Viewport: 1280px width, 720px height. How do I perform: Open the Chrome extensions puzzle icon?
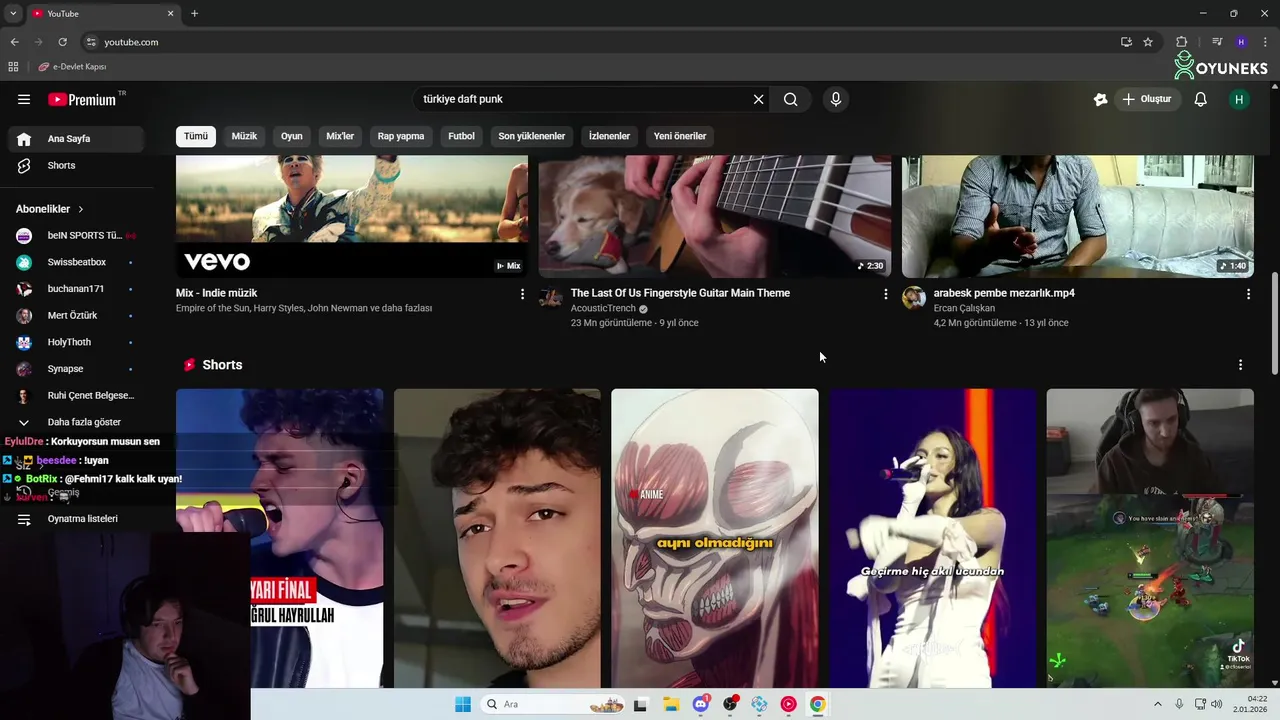1182,42
